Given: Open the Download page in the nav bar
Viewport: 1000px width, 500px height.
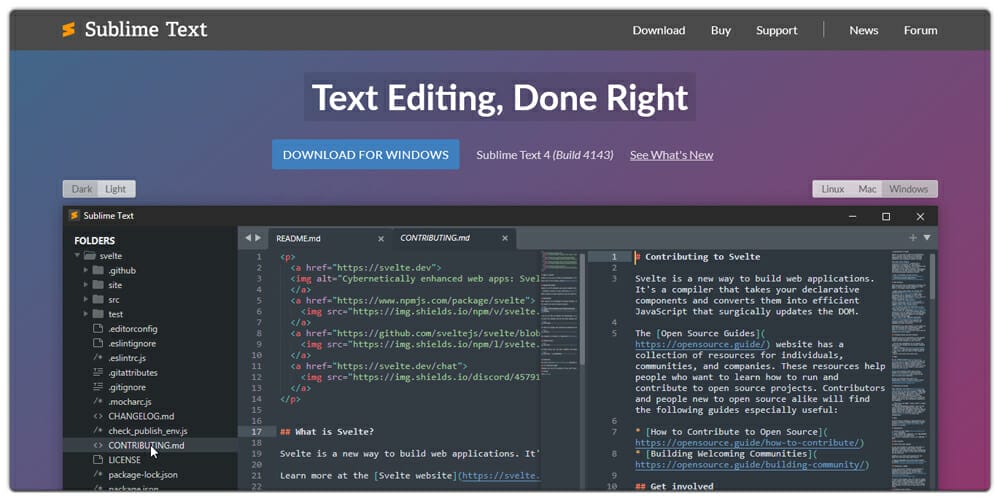Looking at the screenshot, I should coord(659,31).
